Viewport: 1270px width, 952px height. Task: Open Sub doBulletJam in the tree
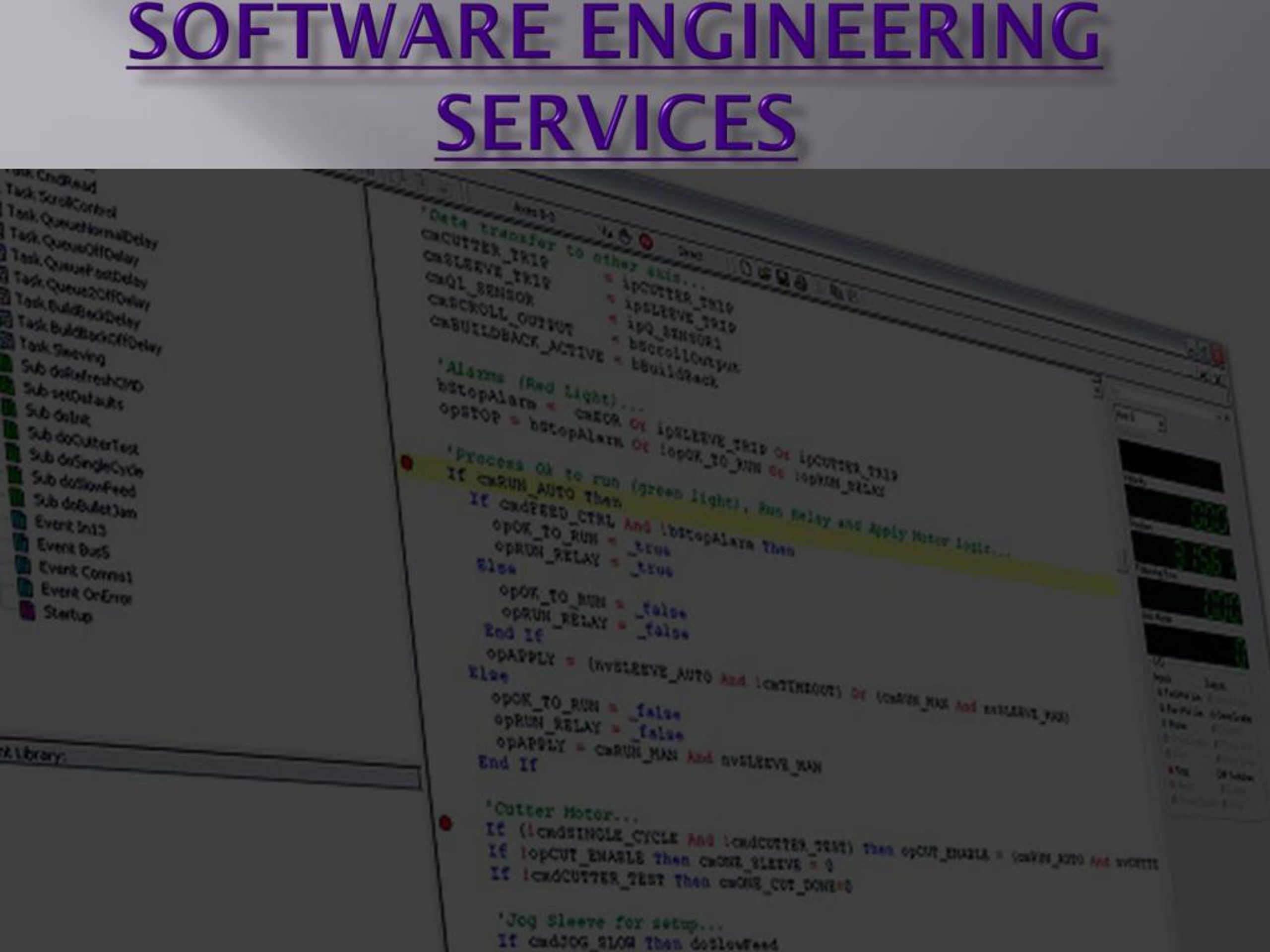point(85,506)
